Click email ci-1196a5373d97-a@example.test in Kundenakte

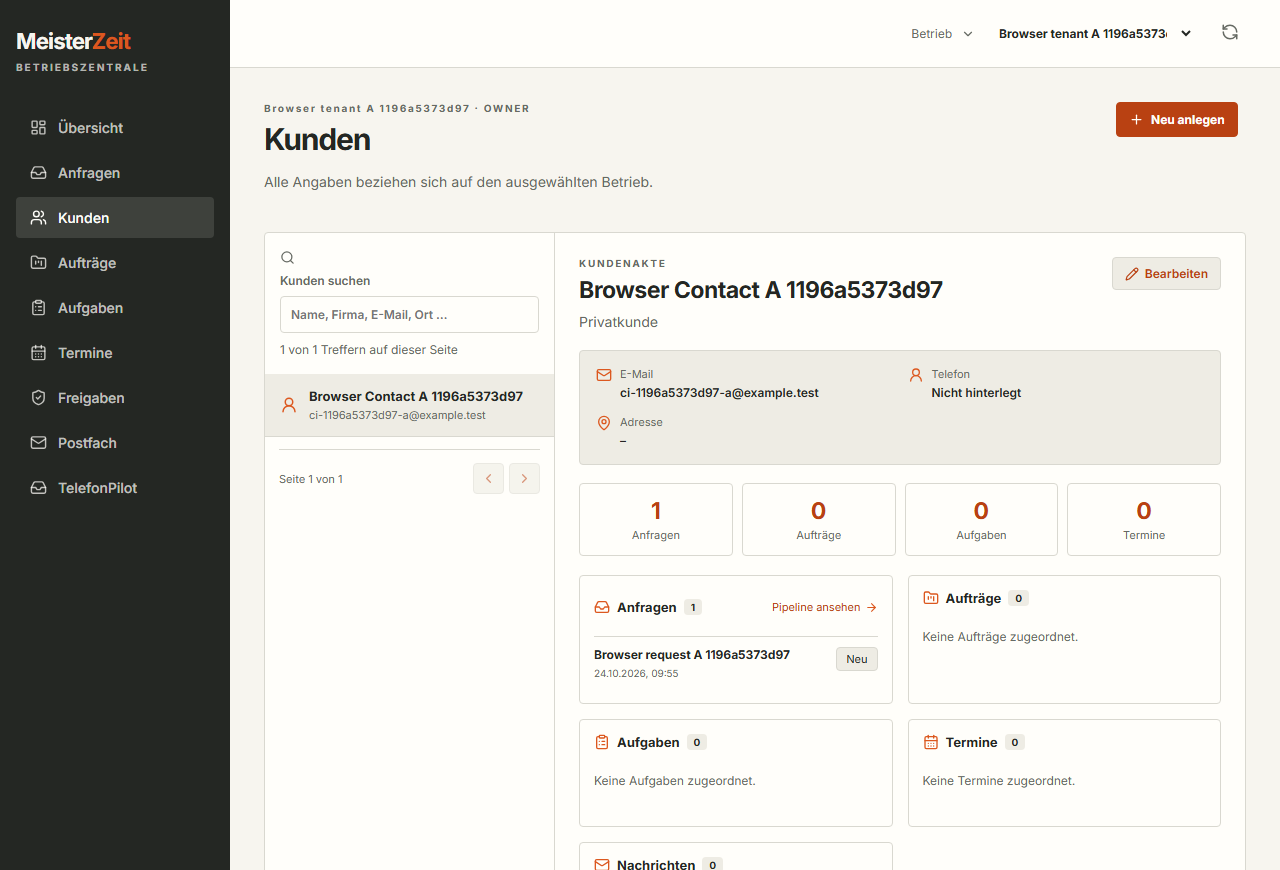(x=719, y=393)
